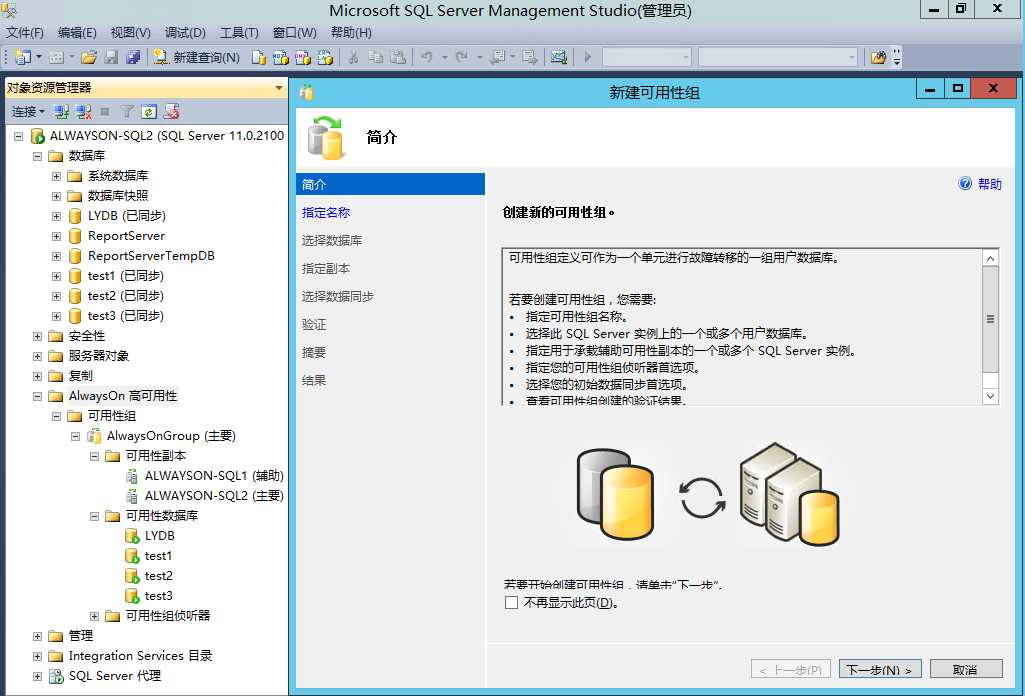Click the MDX query icon
1025x696 pixels.
(280, 58)
